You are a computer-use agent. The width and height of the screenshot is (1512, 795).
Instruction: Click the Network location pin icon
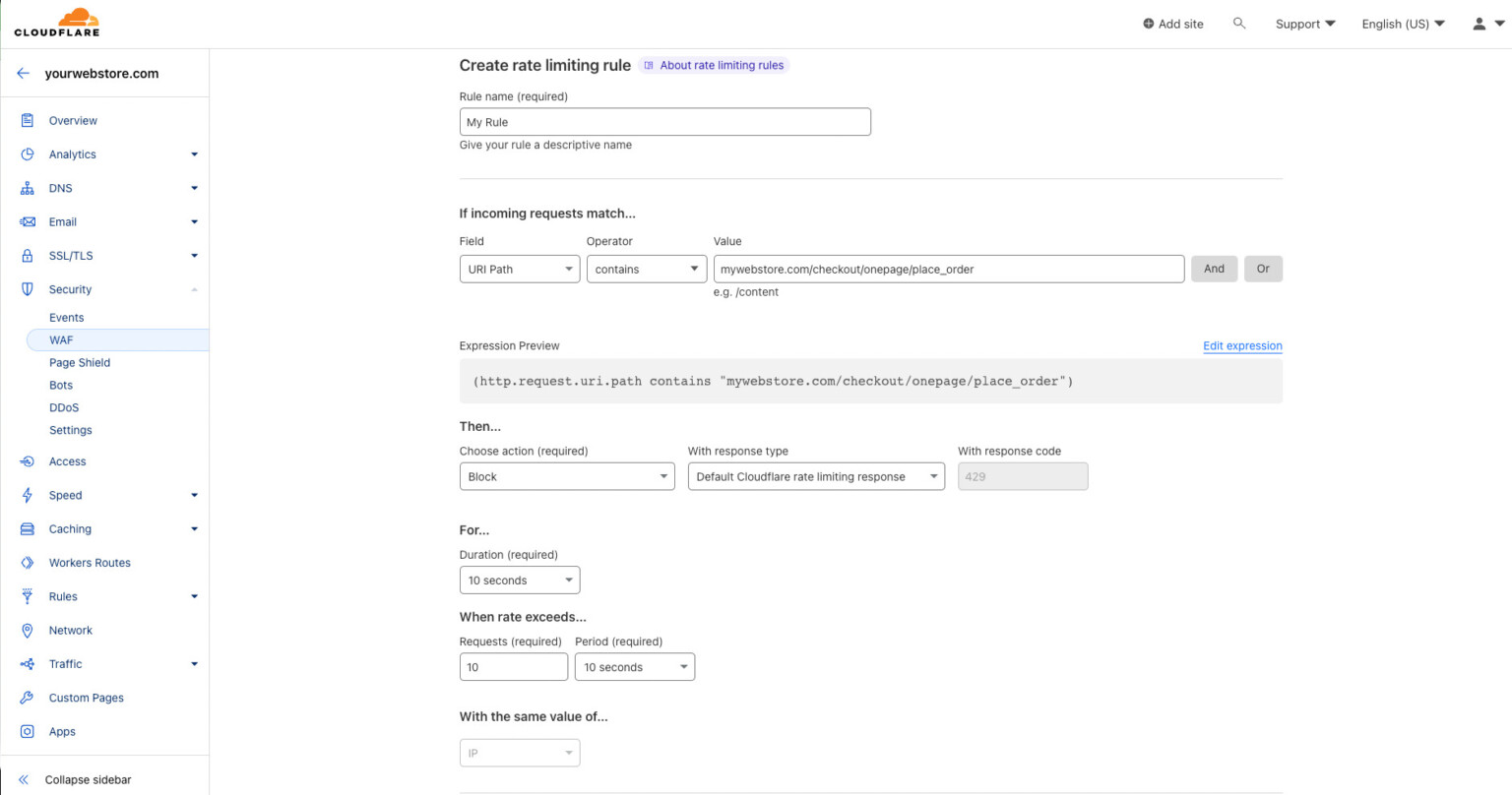tap(28, 631)
